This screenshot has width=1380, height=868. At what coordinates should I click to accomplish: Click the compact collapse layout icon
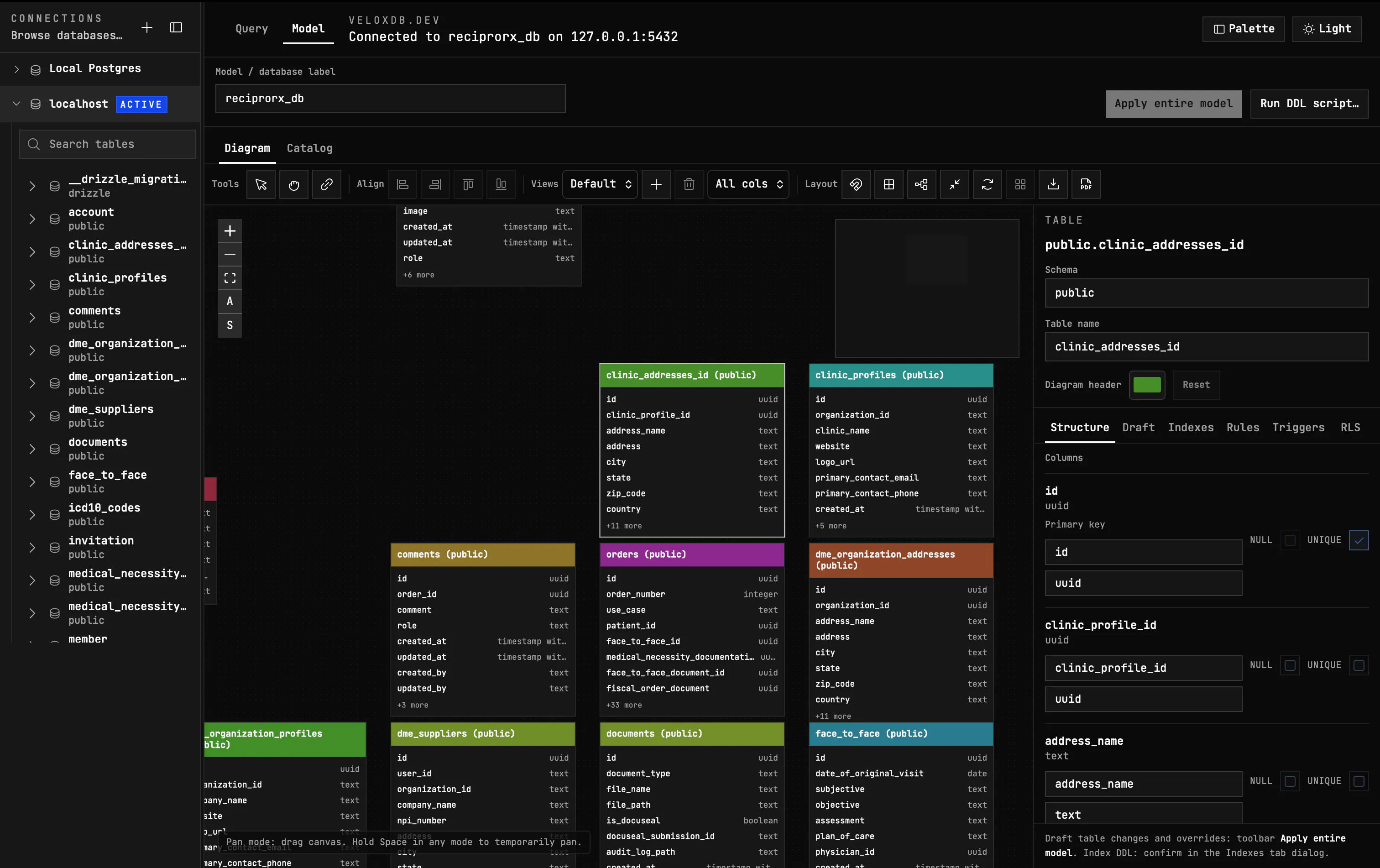[954, 184]
